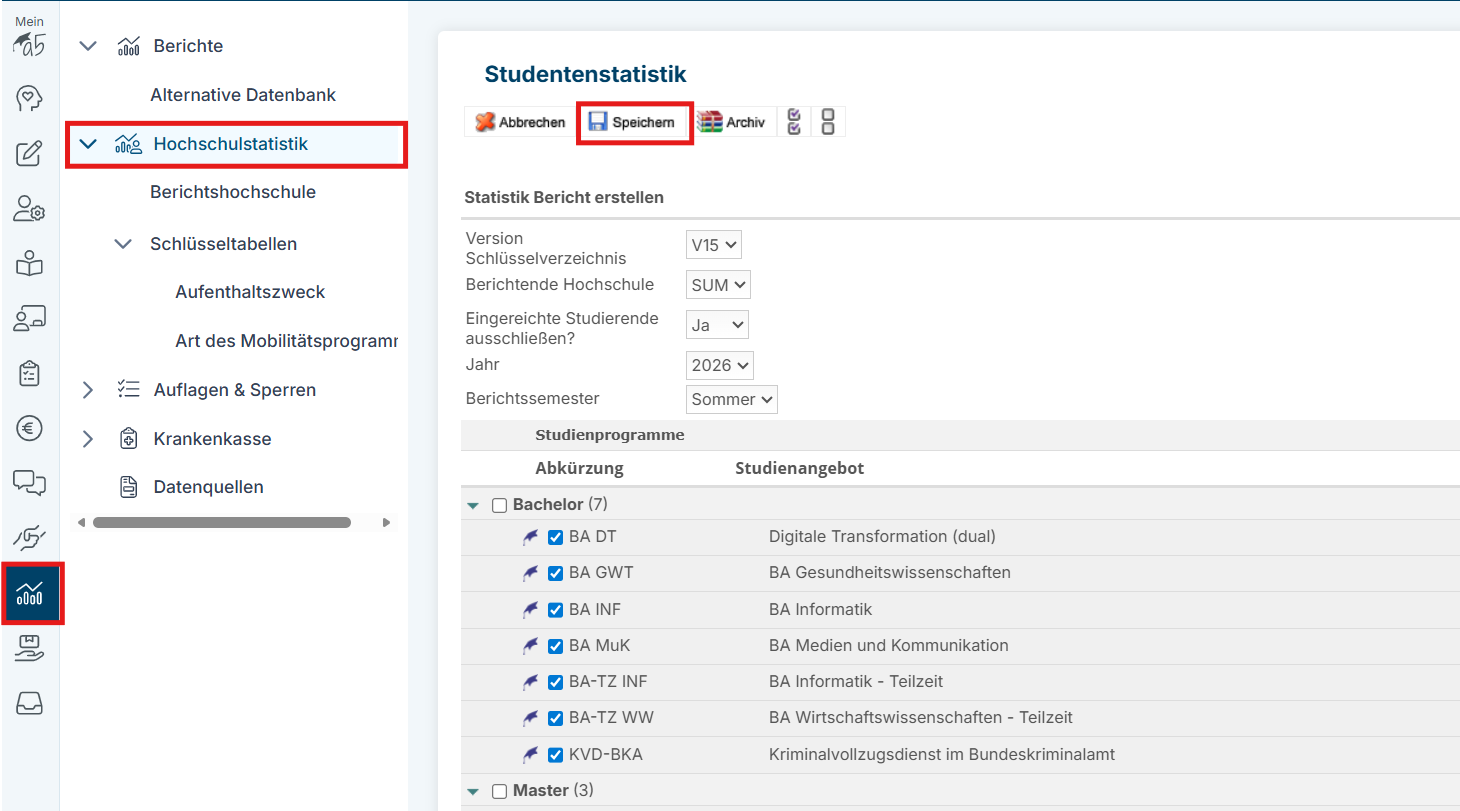
Task: Uncheck the BA-TZ WW checkbox
Action: [556, 718]
